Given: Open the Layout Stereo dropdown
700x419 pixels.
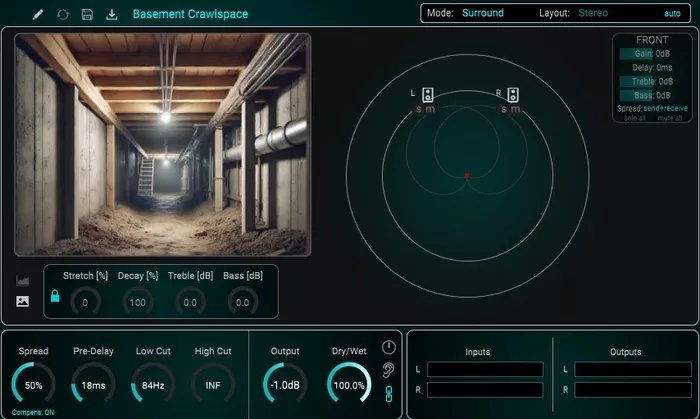Looking at the screenshot, I should [593, 13].
